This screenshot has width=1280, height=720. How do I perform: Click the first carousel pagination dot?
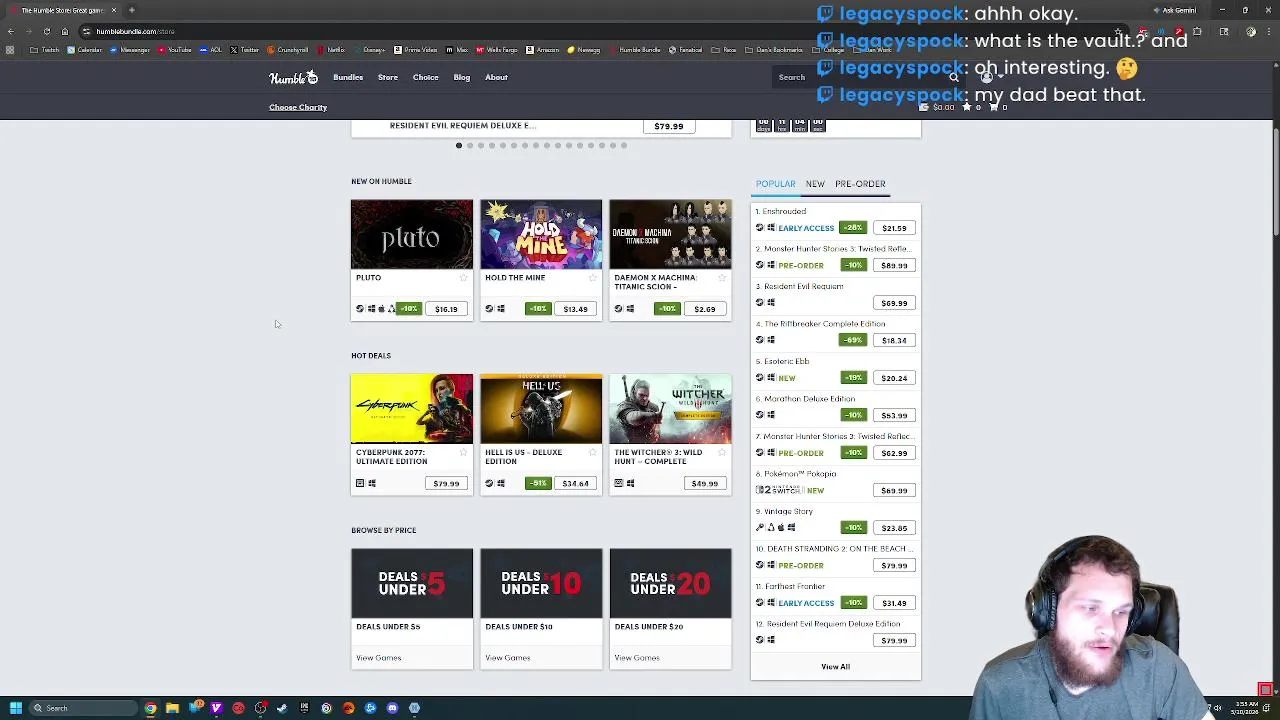click(x=459, y=145)
